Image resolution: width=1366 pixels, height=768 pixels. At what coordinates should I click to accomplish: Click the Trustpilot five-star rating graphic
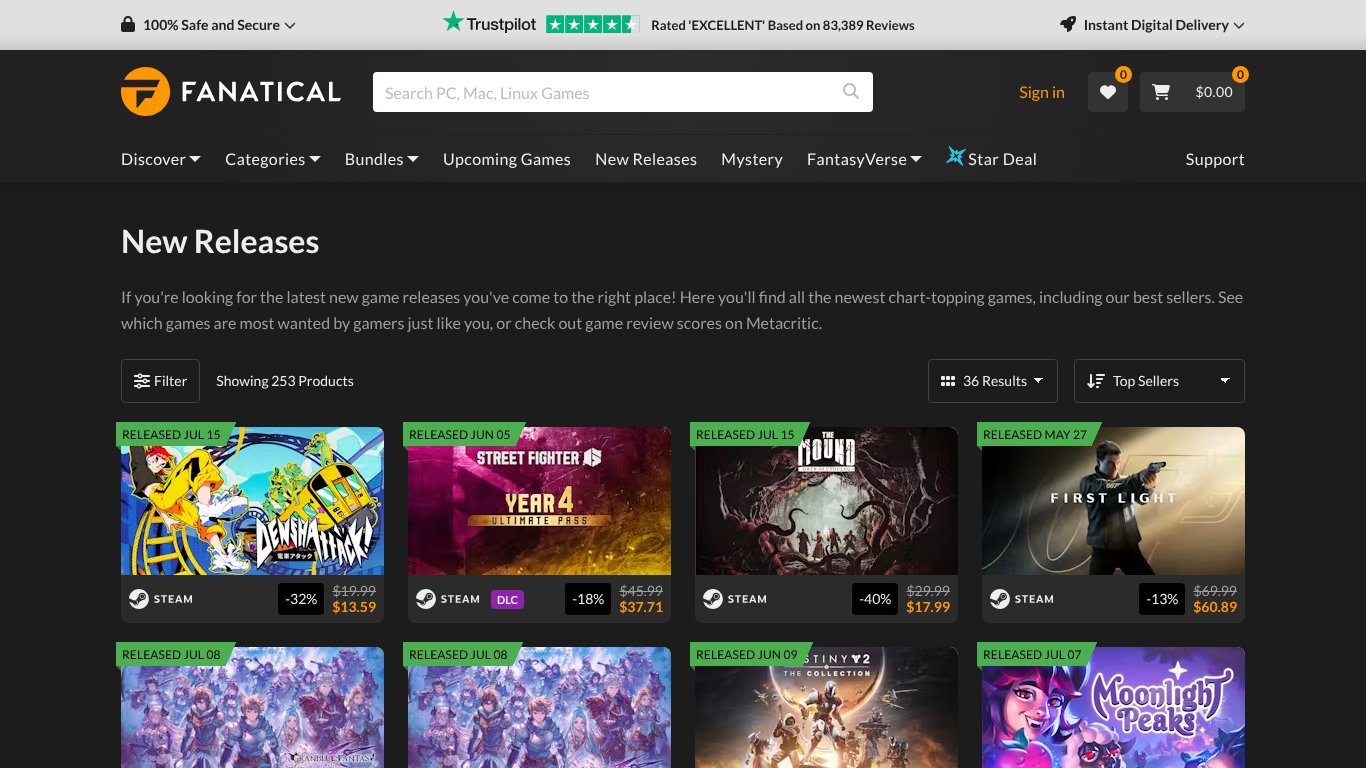(592, 24)
